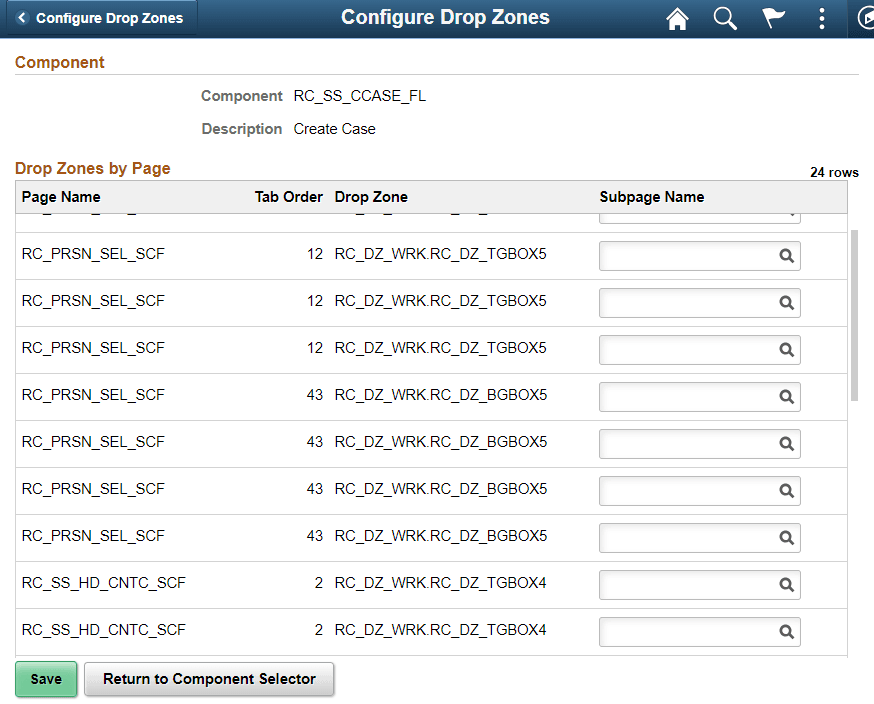
Task: Open the global Search icon
Action: tap(725, 18)
